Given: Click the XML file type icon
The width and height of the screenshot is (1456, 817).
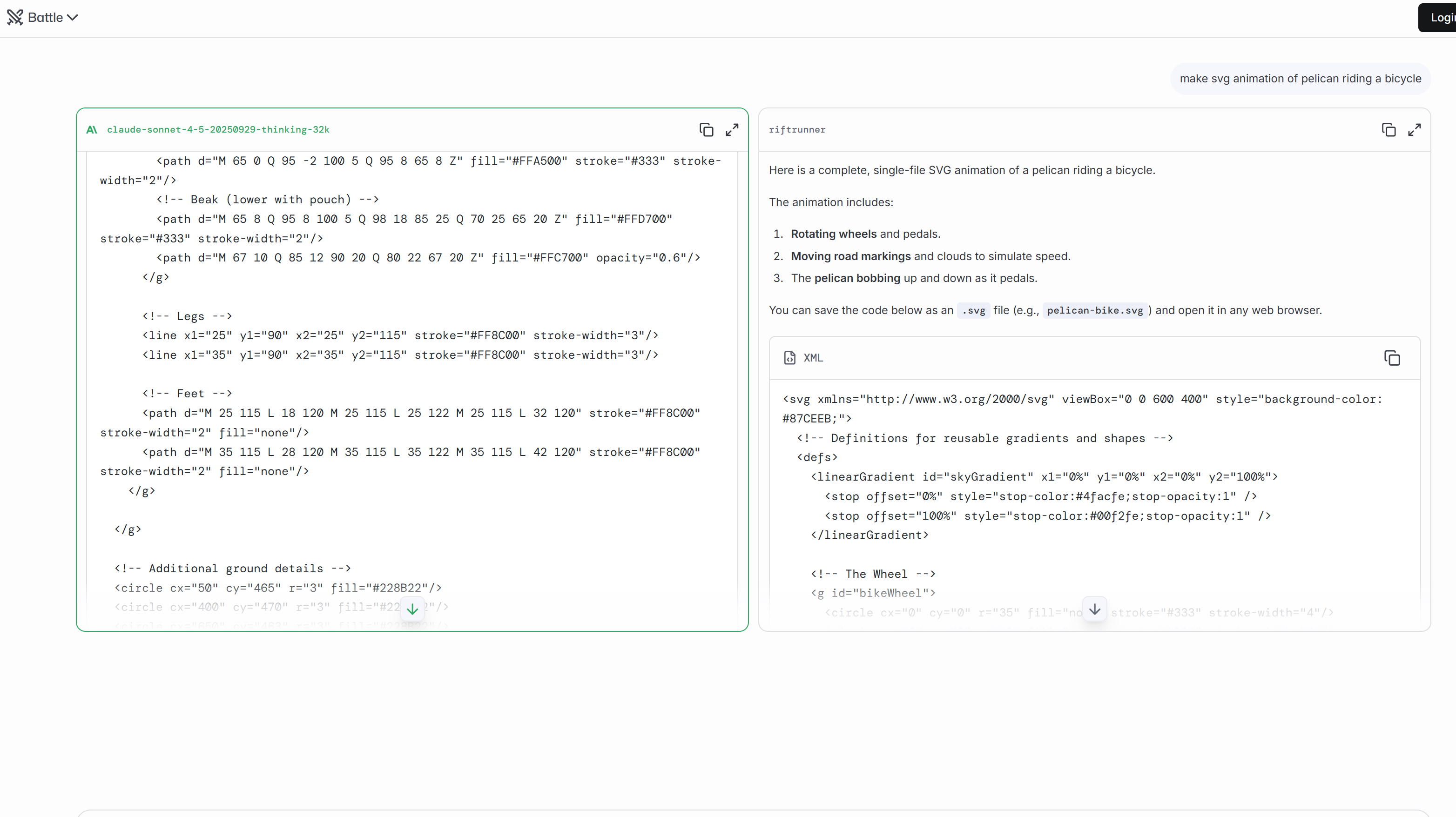Looking at the screenshot, I should 789,358.
